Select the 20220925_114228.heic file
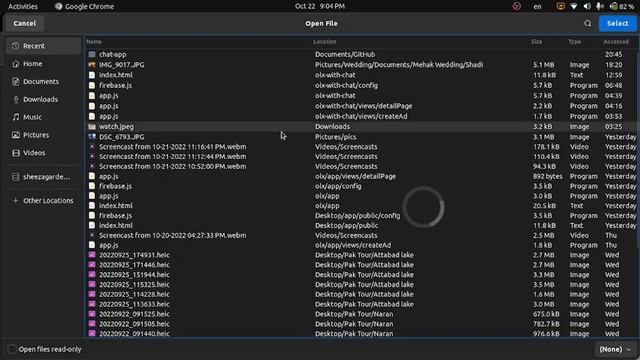The height and width of the screenshot is (360, 640). 361,294
